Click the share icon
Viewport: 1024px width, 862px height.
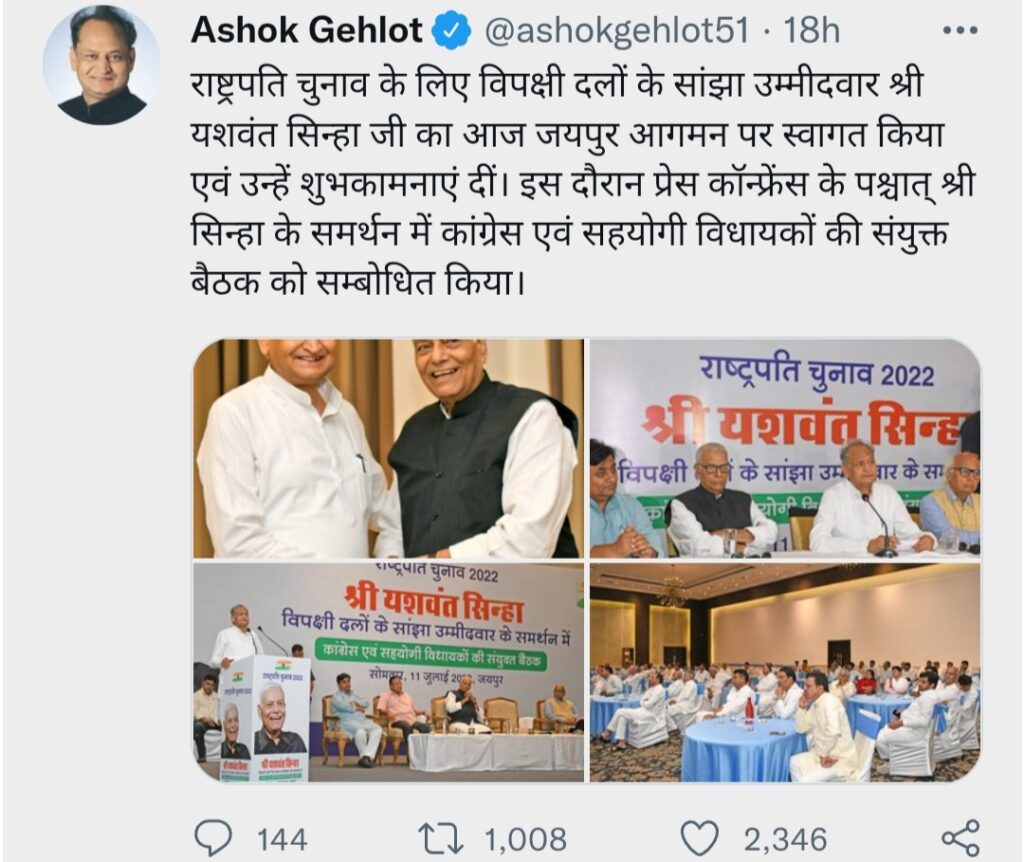(961, 838)
